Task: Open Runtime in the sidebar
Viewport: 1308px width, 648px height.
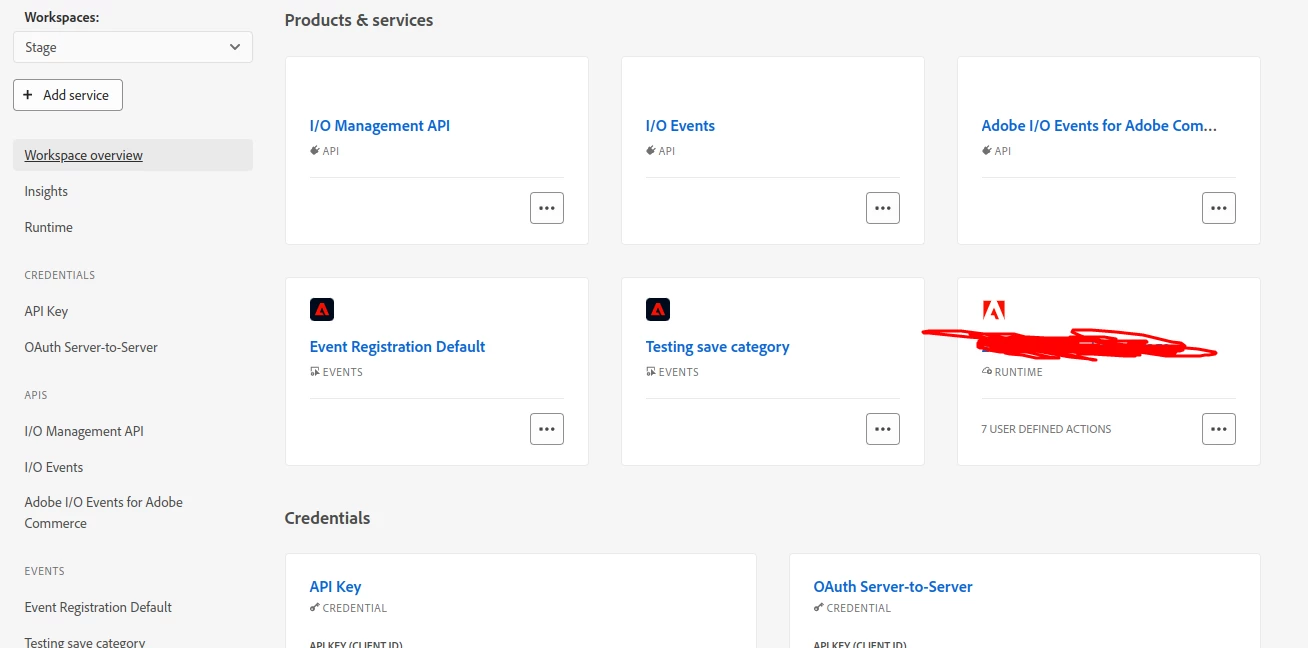Action: [x=49, y=227]
